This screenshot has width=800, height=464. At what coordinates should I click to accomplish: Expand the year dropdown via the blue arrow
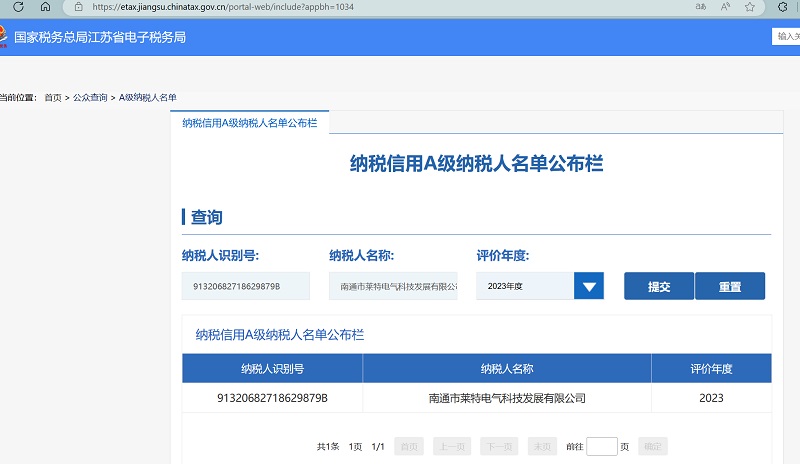589,286
